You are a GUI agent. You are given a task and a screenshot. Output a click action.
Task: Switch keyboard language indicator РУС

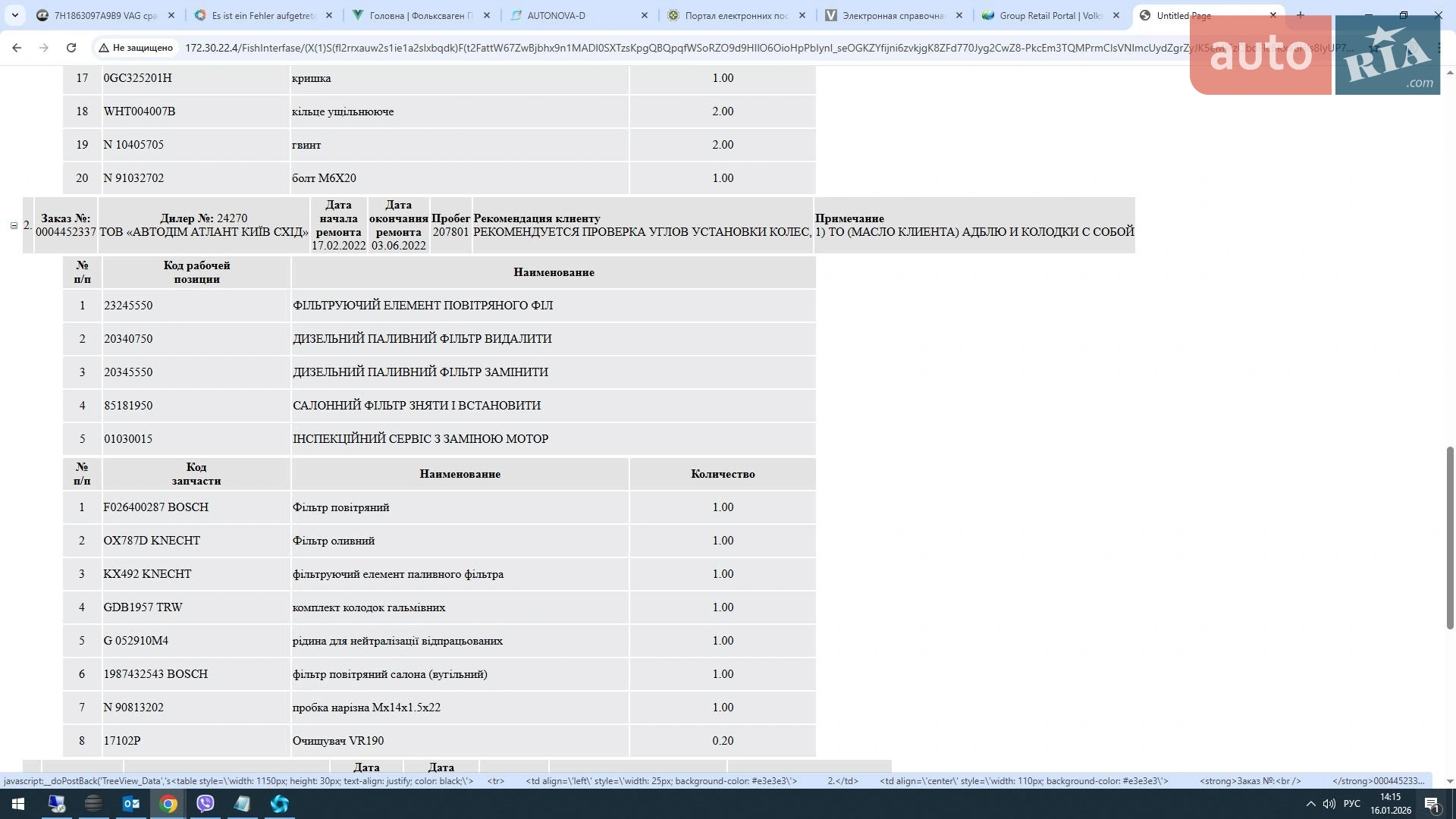1352,804
